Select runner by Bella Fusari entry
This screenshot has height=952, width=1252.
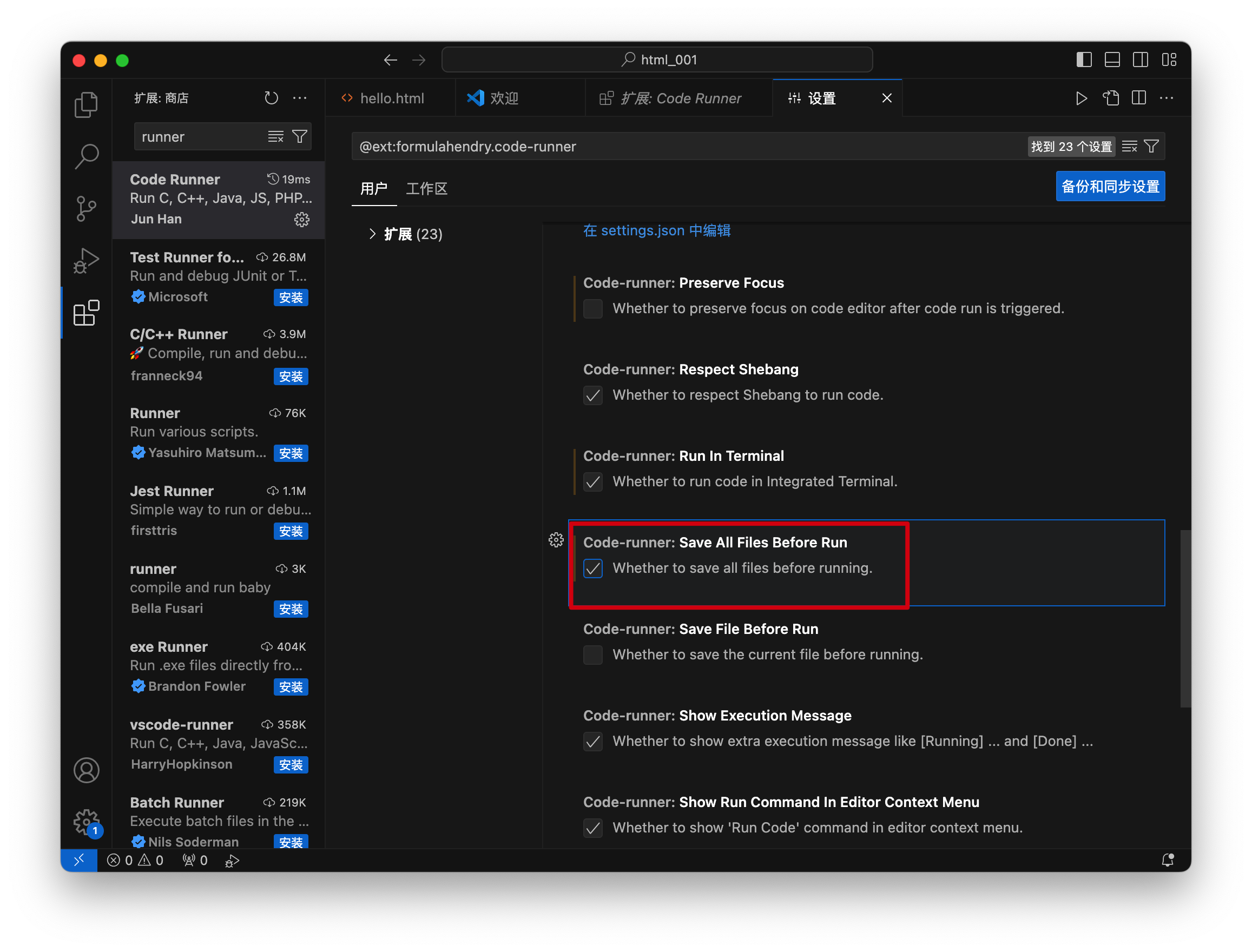pos(219,589)
